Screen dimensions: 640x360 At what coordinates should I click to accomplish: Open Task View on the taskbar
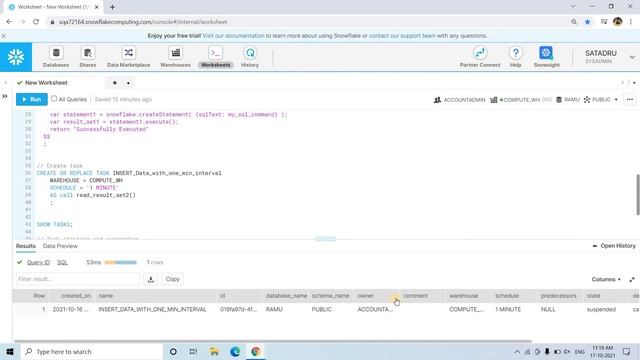[193, 351]
